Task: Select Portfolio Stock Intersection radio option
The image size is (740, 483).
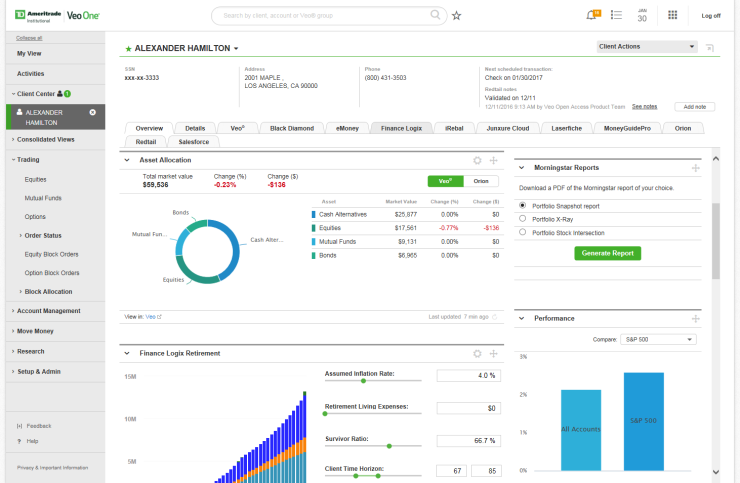Action: (522, 232)
